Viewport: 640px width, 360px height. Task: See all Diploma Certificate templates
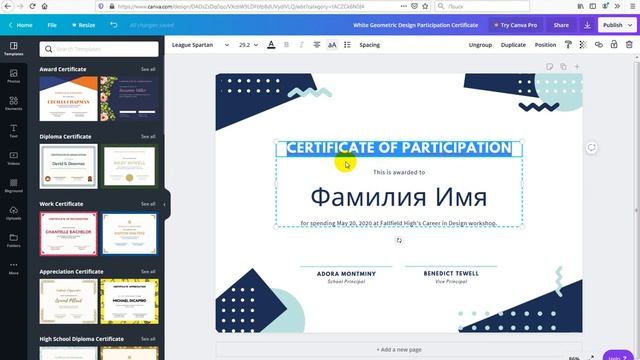[x=148, y=137]
